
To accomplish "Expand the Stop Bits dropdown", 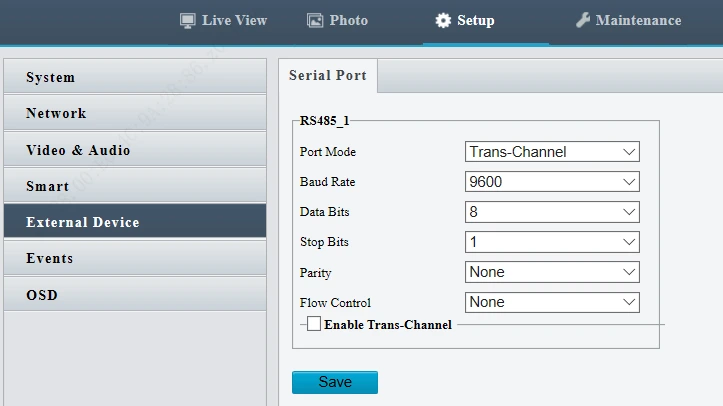I will point(552,242).
